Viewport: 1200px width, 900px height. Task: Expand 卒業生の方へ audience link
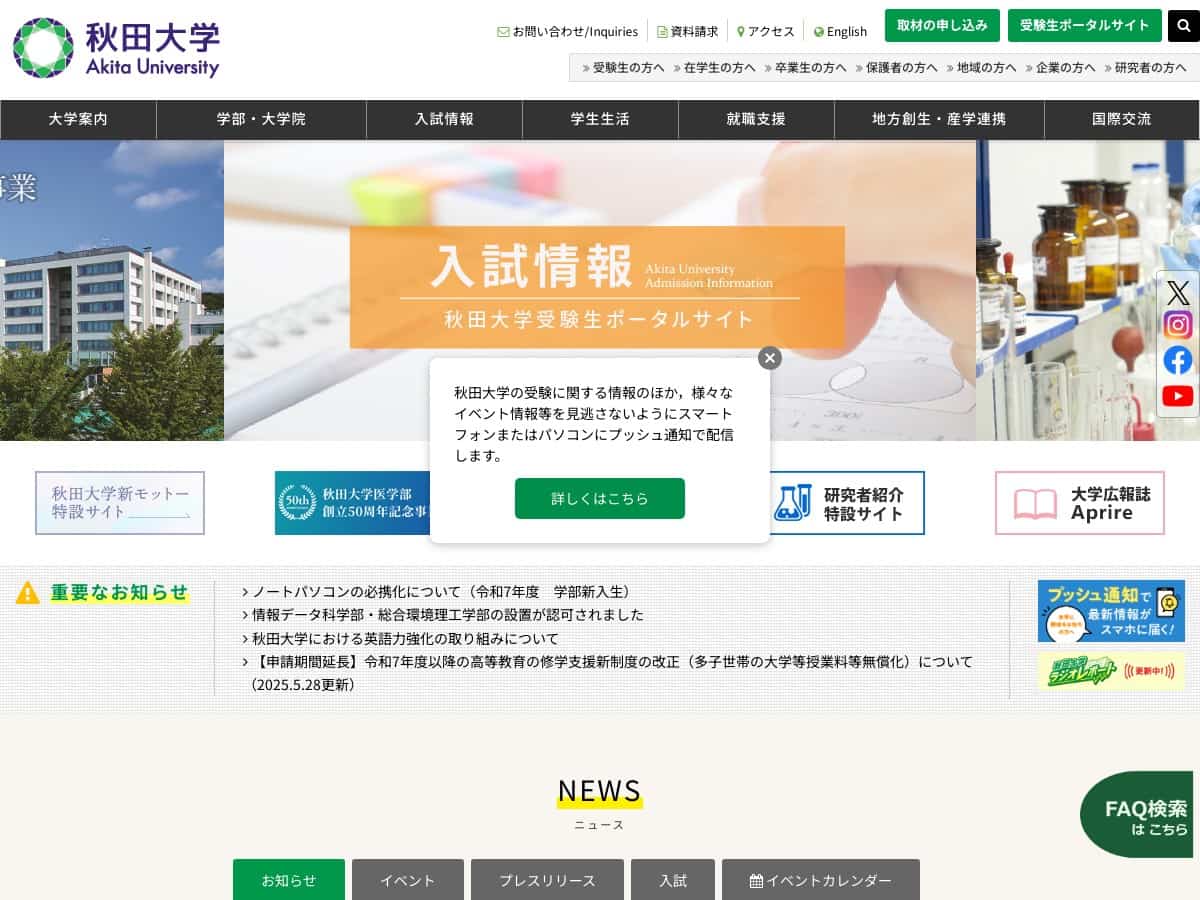pyautogui.click(x=805, y=68)
